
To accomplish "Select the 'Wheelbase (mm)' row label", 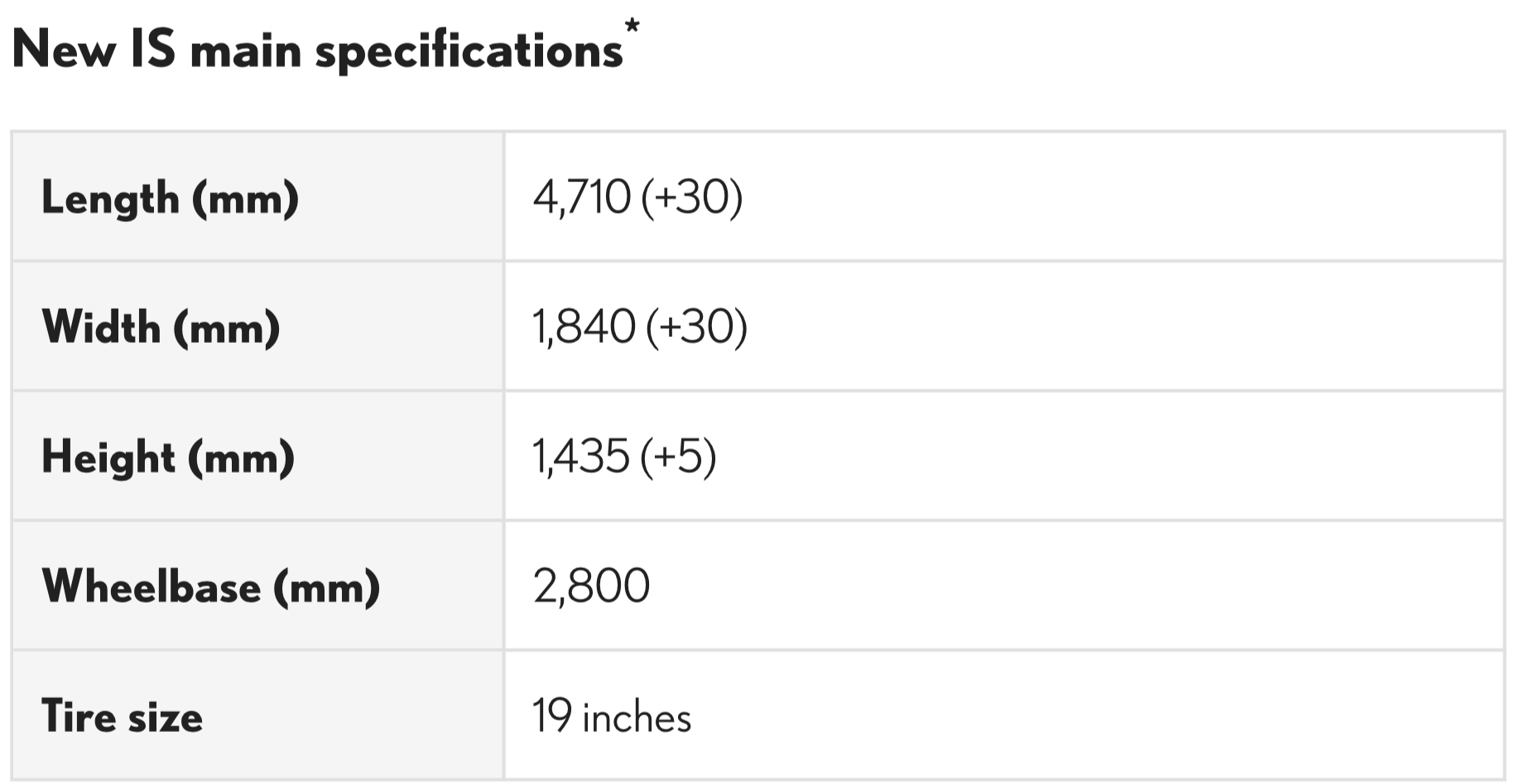I will pos(210,587).
